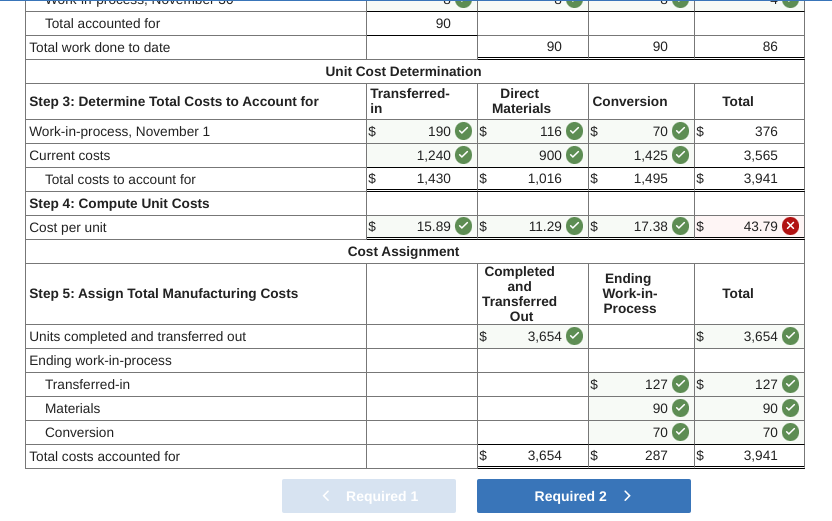
Task: Click 'Total costs accounted for' row label
Action: pos(105,456)
